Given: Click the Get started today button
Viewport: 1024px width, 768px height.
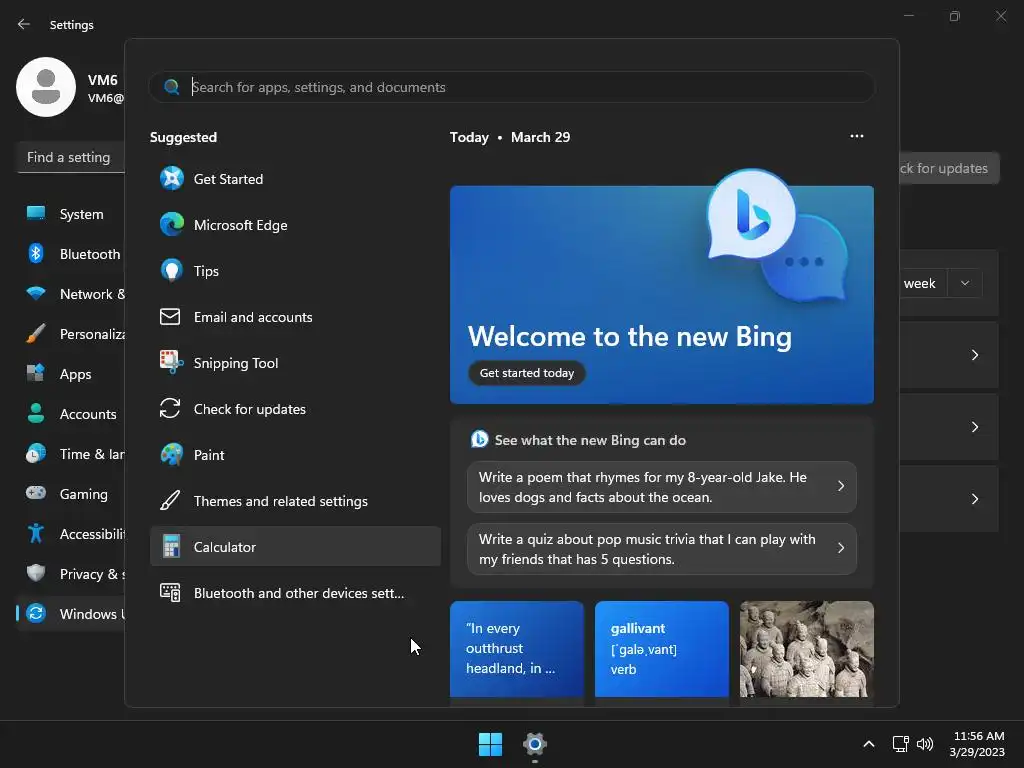Looking at the screenshot, I should [526, 373].
